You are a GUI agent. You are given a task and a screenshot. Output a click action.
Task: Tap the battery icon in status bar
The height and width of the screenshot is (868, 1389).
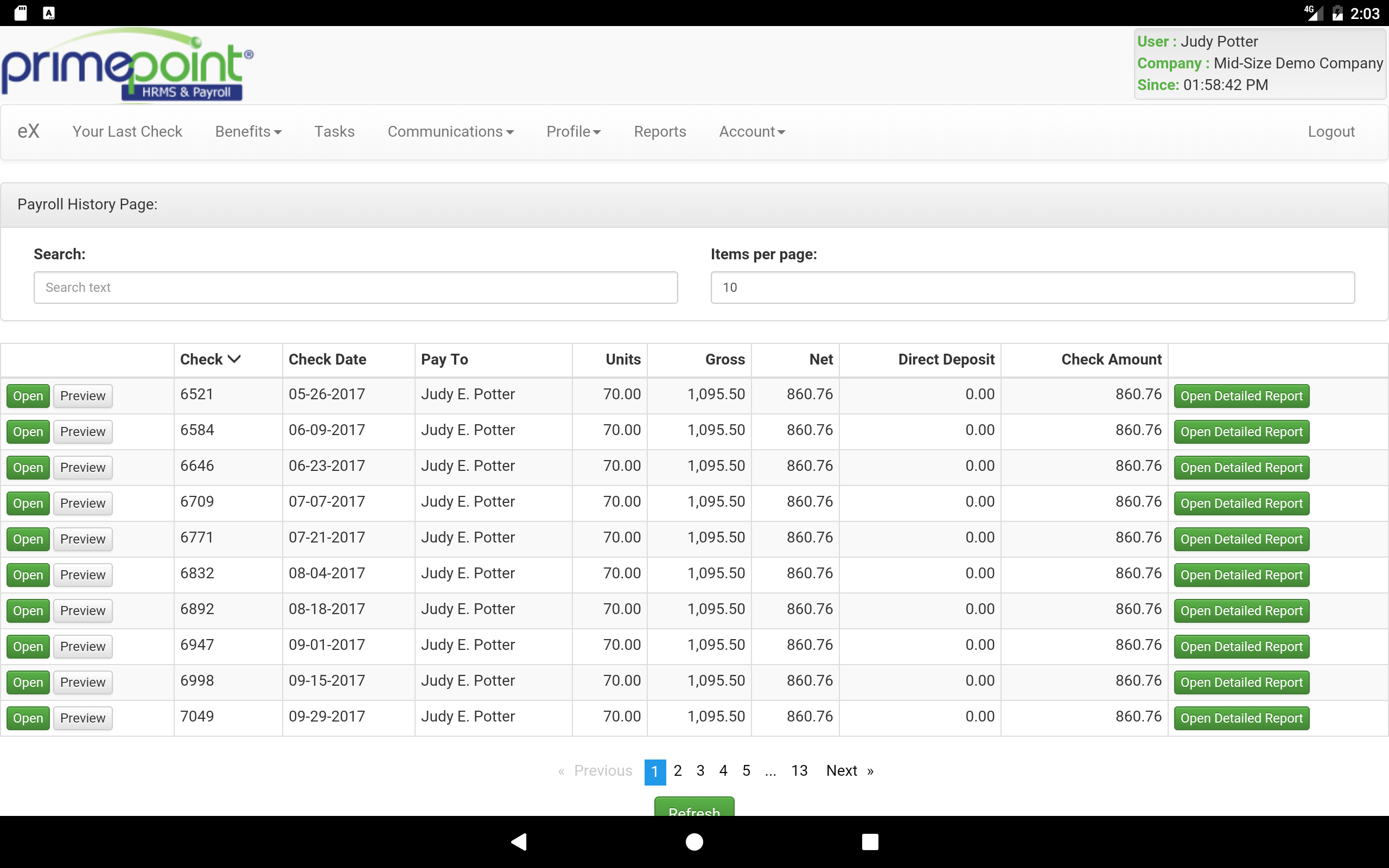(1338, 12)
